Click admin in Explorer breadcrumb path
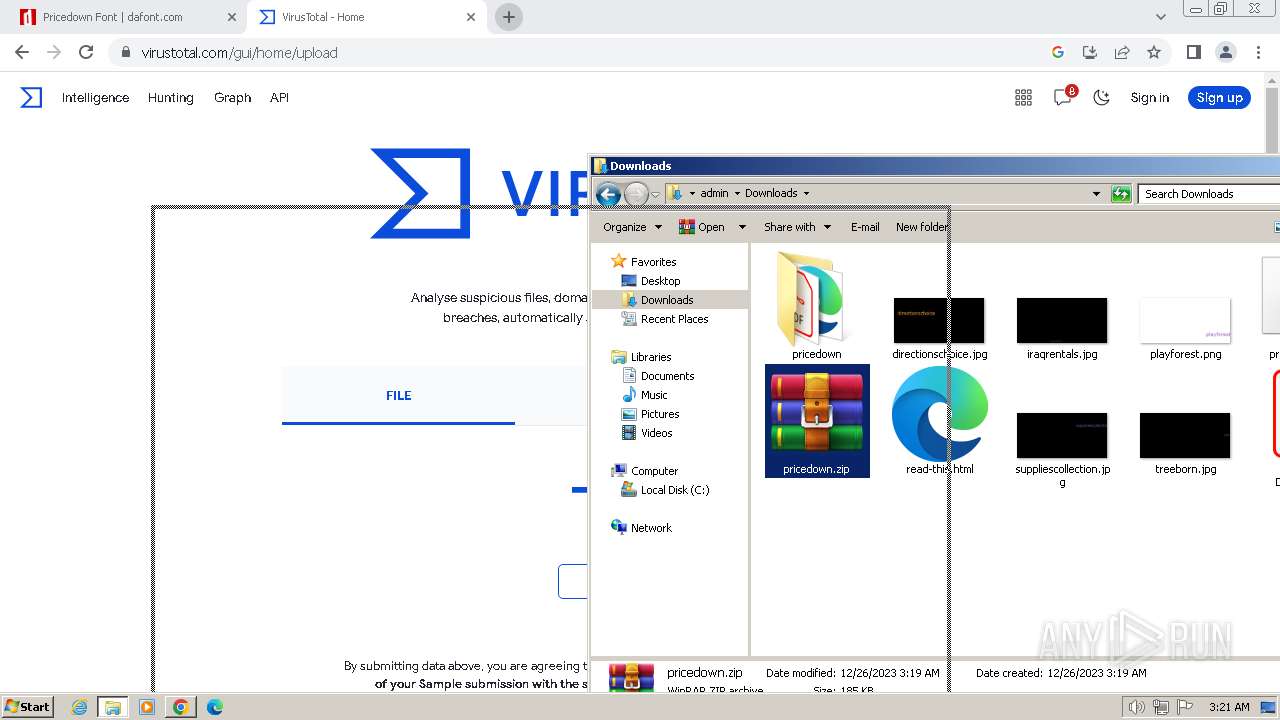The width and height of the screenshot is (1280, 720). 714,193
